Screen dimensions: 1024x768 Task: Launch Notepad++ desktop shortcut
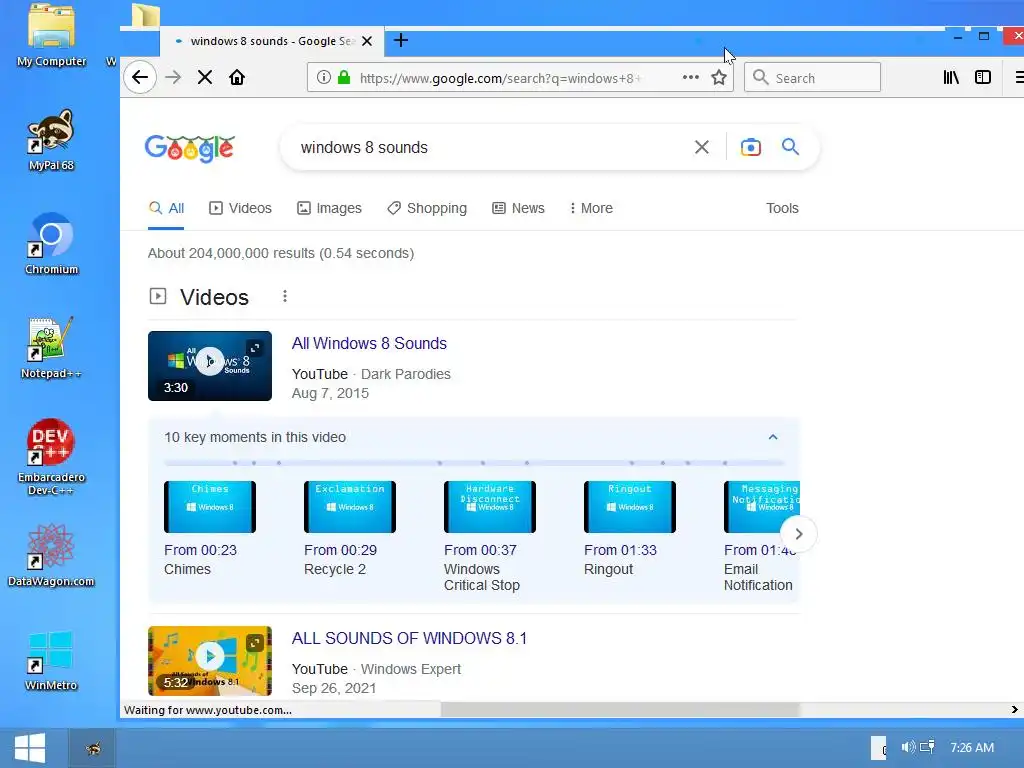pos(52,347)
